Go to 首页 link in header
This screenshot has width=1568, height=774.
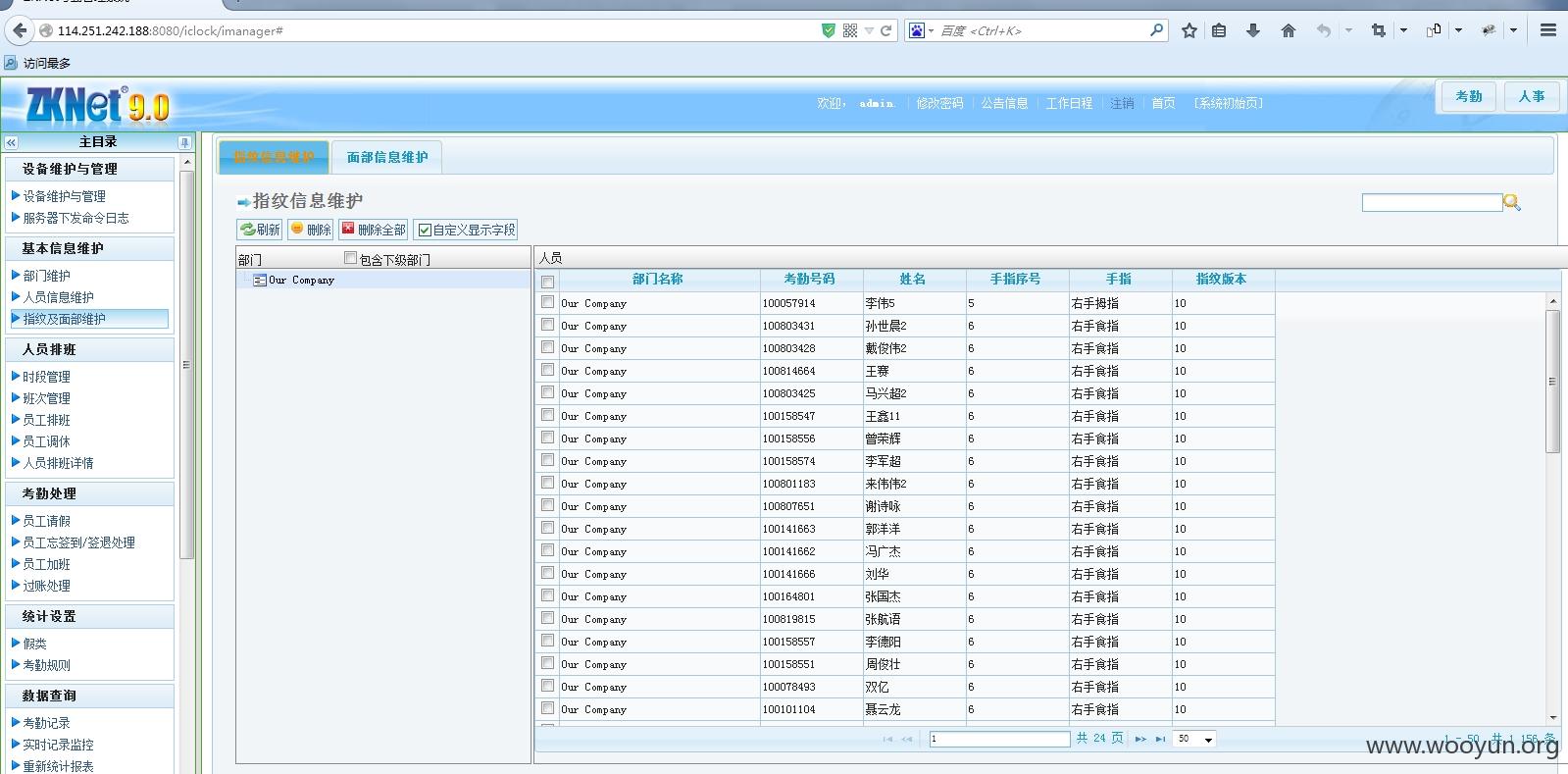pyautogui.click(x=1163, y=103)
